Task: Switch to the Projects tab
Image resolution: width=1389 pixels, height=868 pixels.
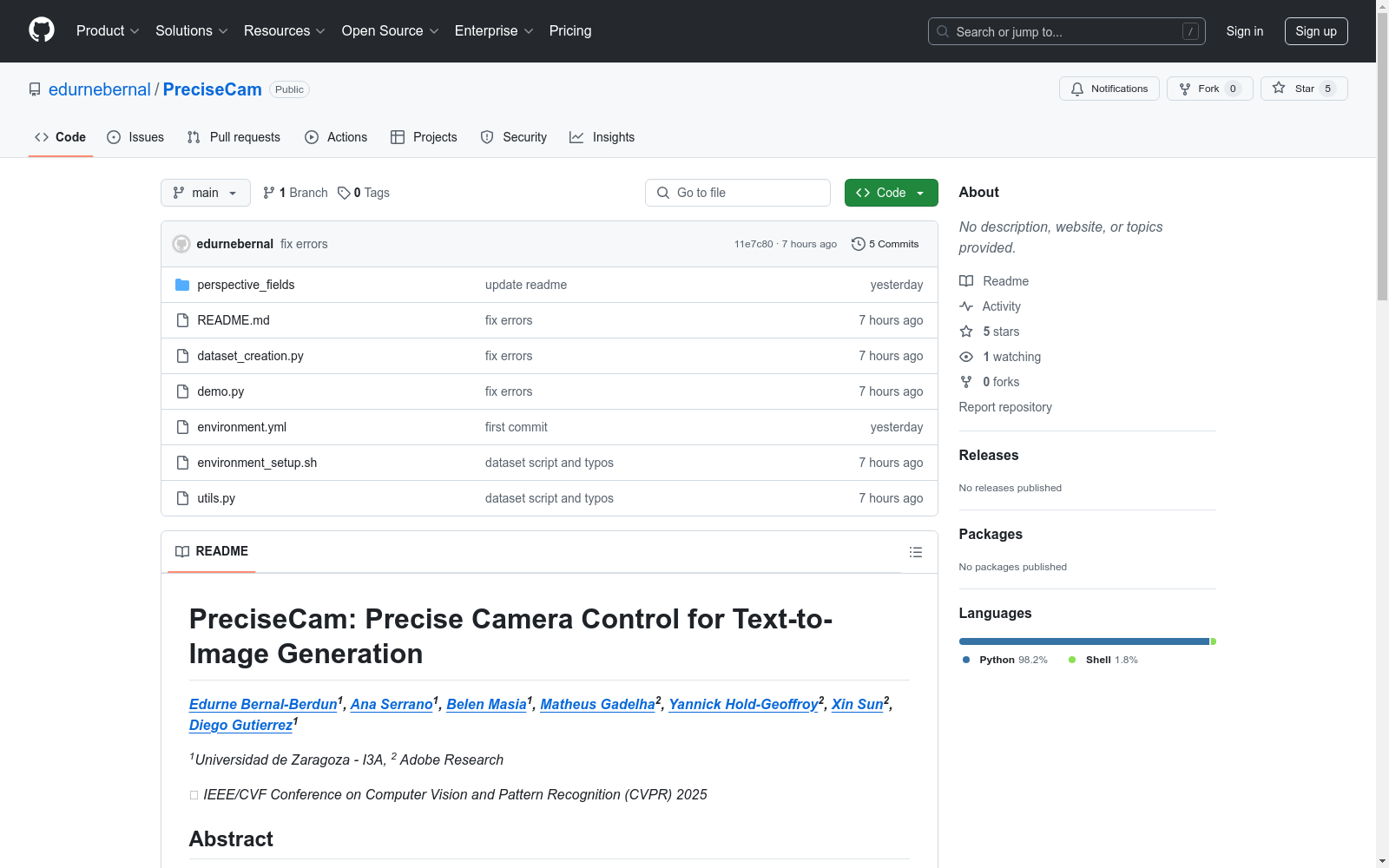Action: pos(424,137)
